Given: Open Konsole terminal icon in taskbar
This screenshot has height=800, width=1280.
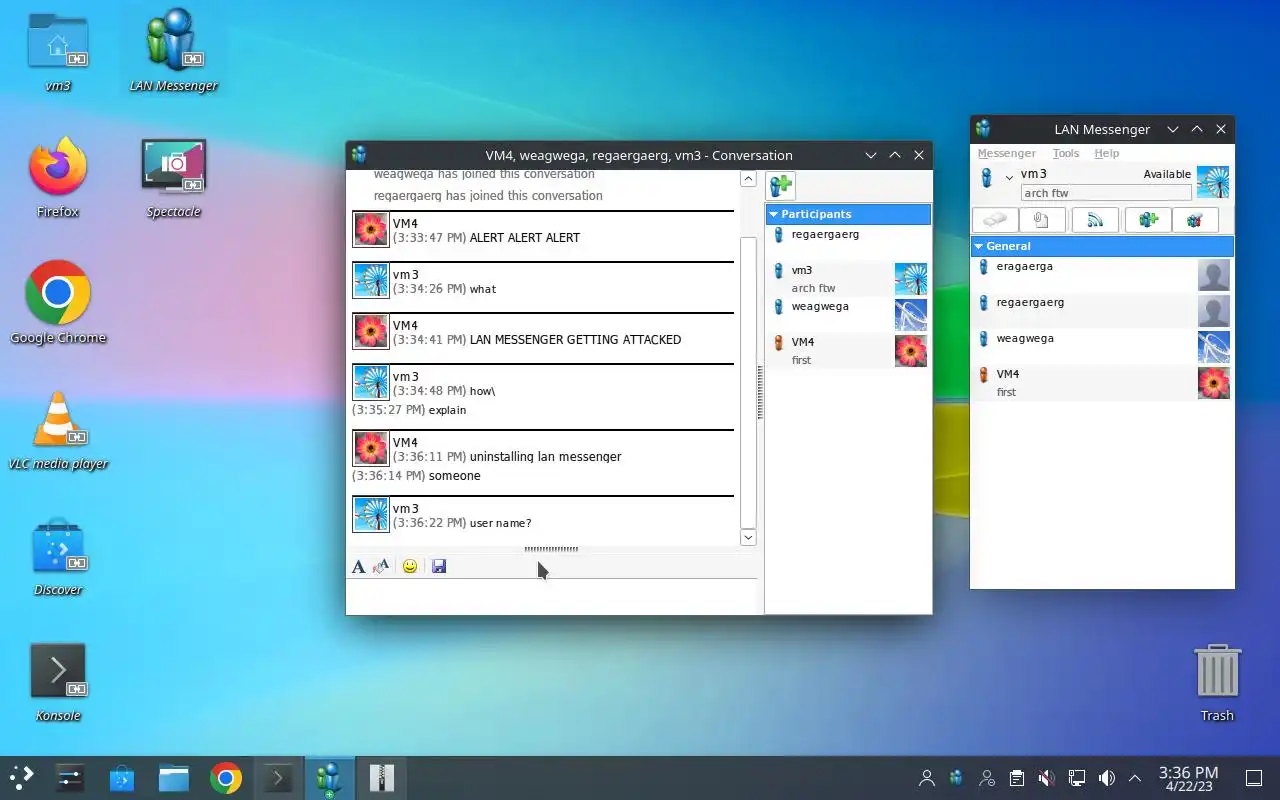Looking at the screenshot, I should pyautogui.click(x=277, y=778).
